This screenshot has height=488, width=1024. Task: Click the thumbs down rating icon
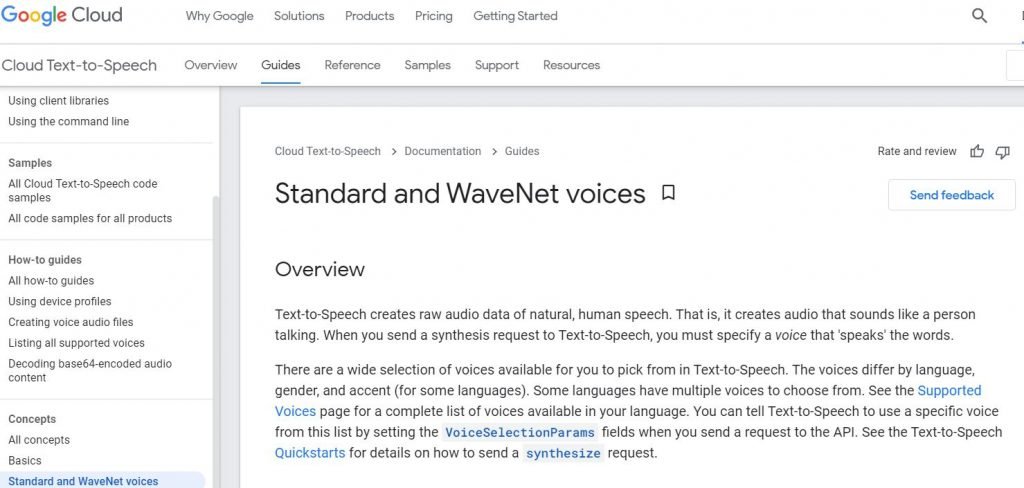click(x=1002, y=152)
